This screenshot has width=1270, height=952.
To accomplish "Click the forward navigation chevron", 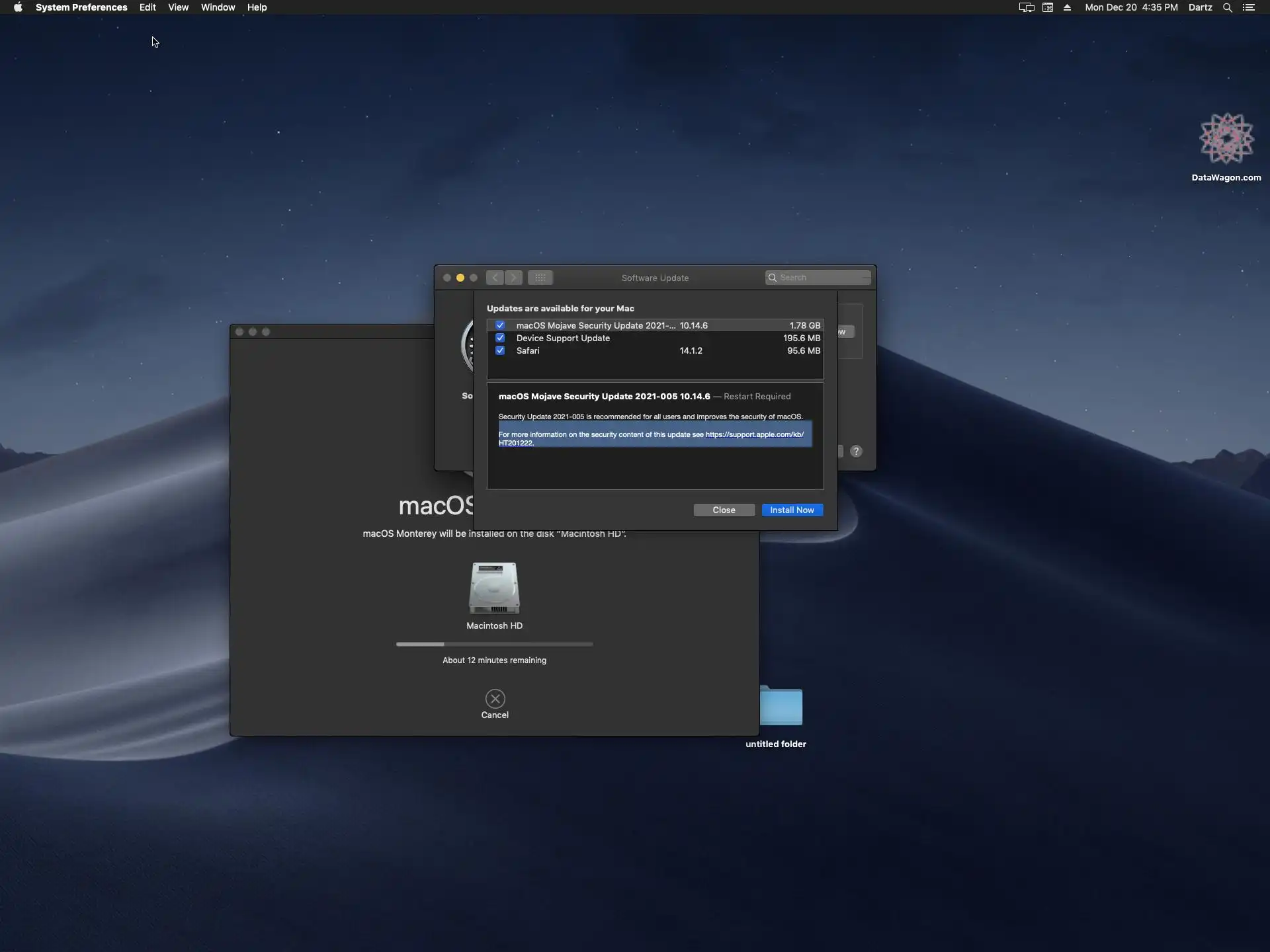I will 513,278.
